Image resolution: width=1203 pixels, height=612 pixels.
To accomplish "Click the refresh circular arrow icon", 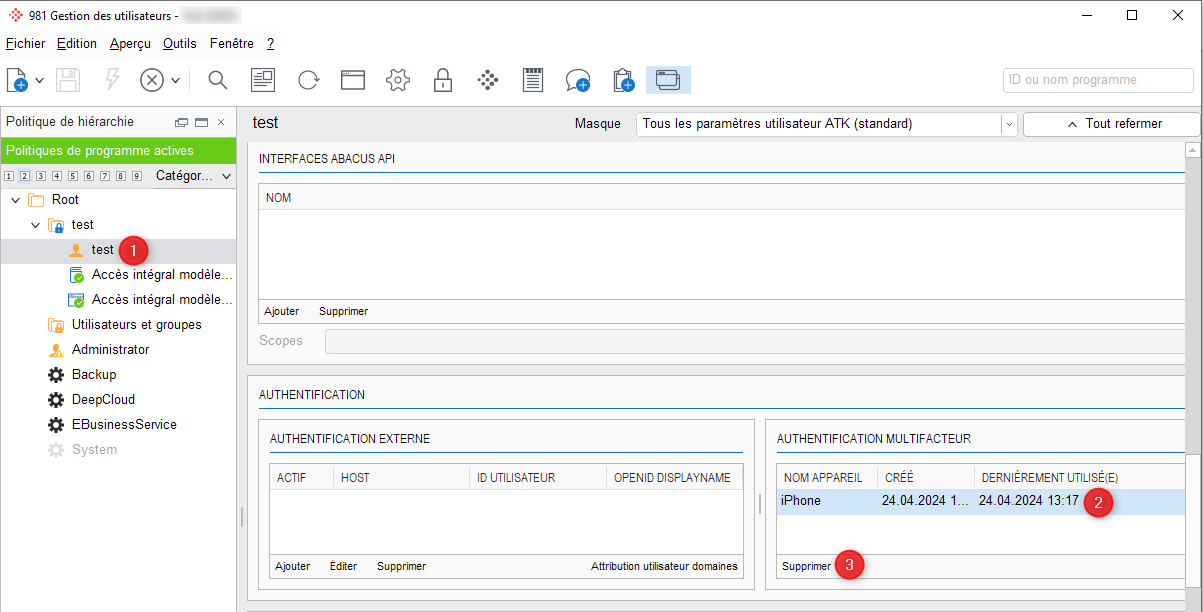I will coord(308,80).
